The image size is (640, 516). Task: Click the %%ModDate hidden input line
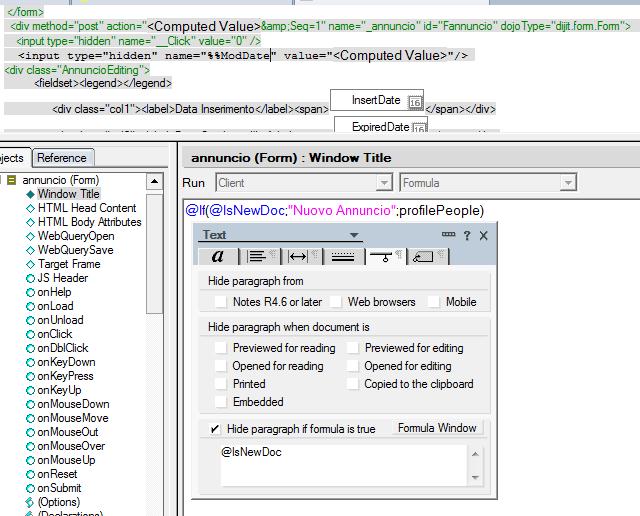click(243, 56)
